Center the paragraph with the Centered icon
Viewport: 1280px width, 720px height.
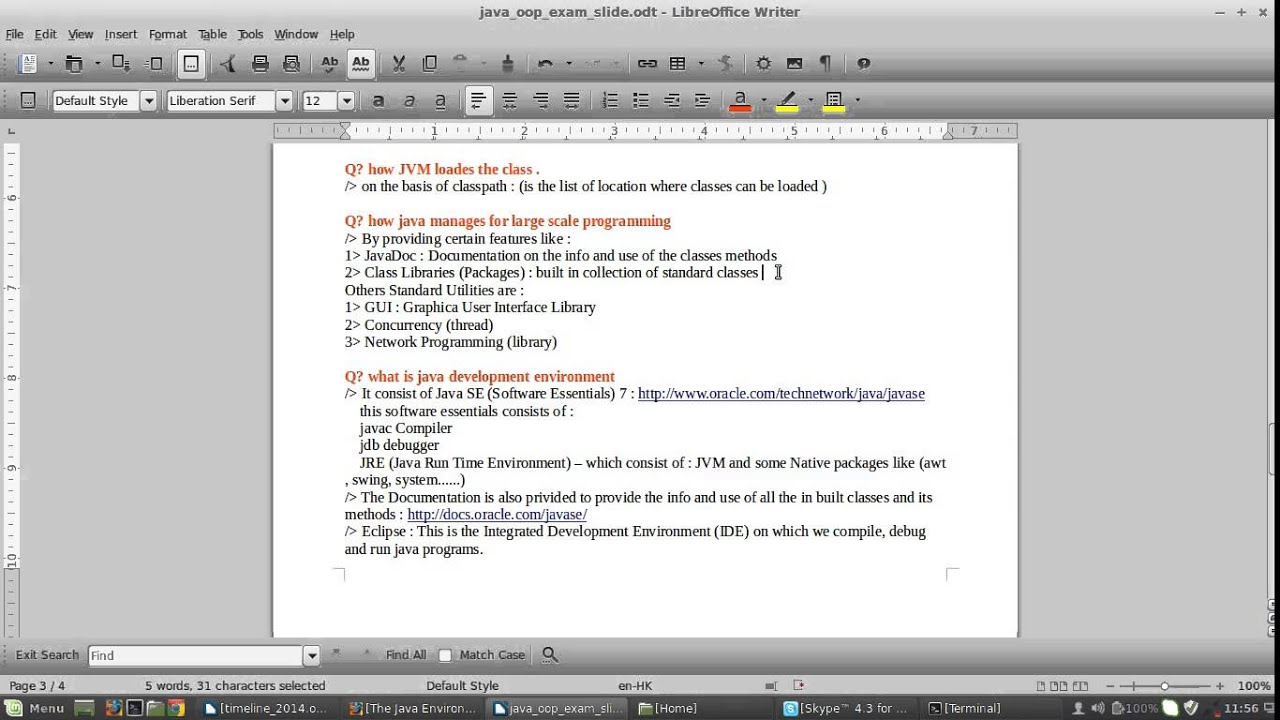click(x=510, y=100)
